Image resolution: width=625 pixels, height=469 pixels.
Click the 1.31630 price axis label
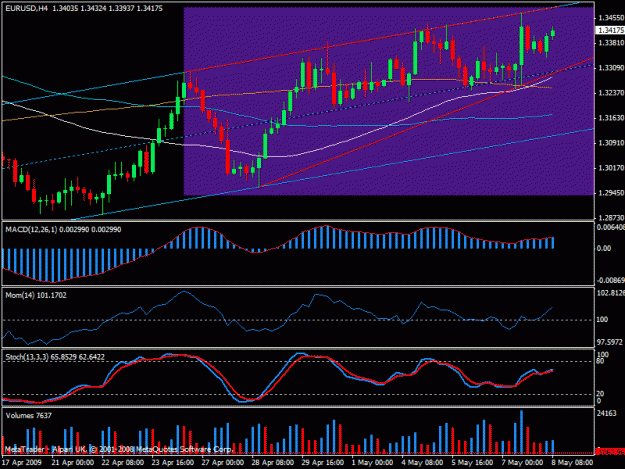[x=611, y=118]
